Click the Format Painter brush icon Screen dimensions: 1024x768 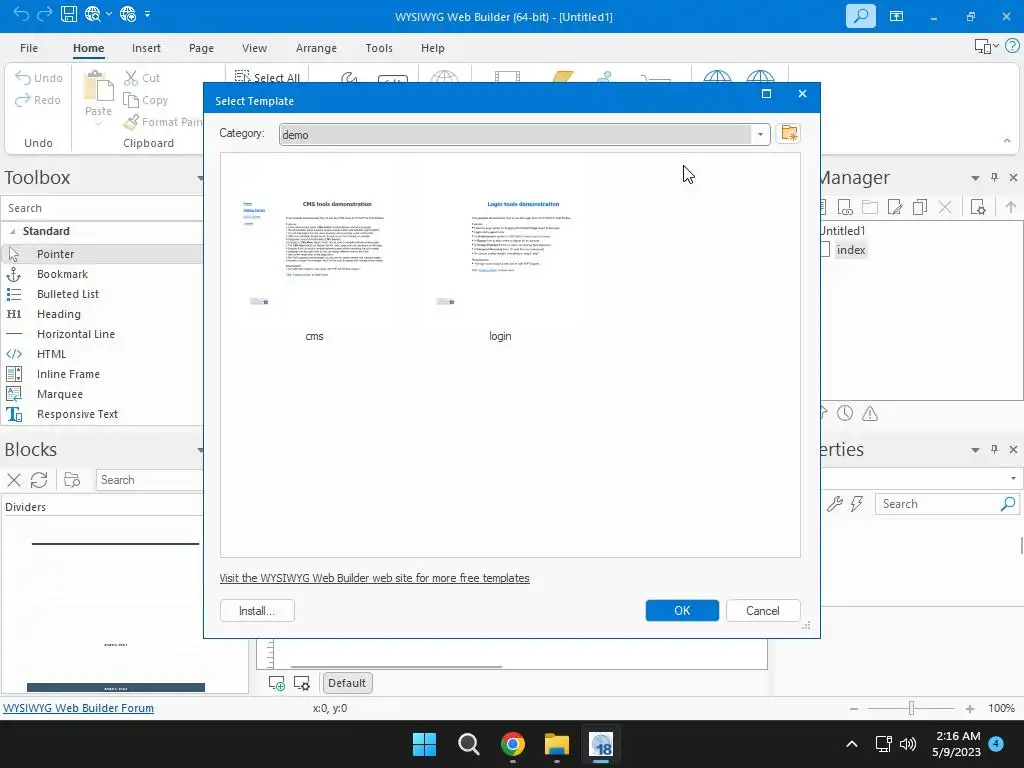131,122
